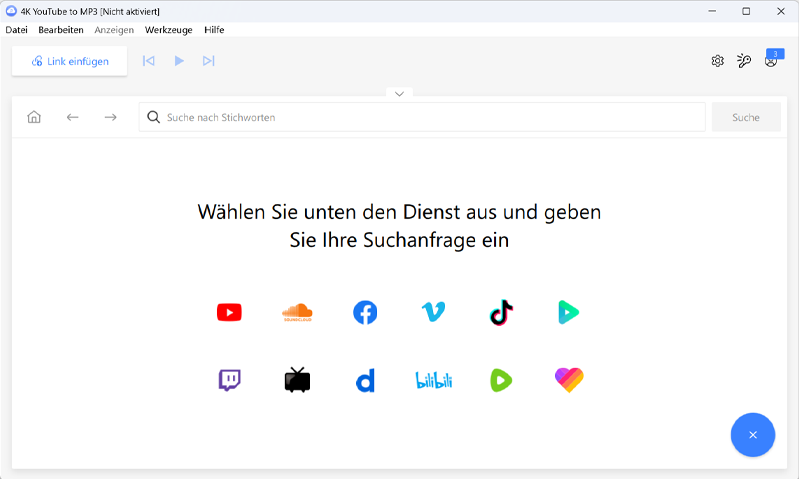This screenshot has height=479, width=800.
Task: Select the Twitch service icon
Action: click(229, 380)
